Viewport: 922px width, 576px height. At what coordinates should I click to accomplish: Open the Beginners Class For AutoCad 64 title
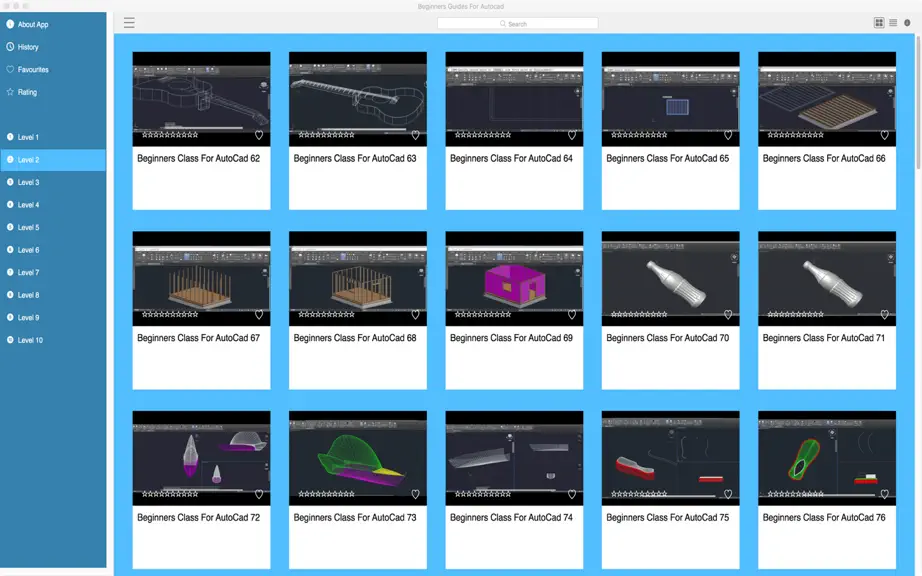pyautogui.click(x=511, y=158)
